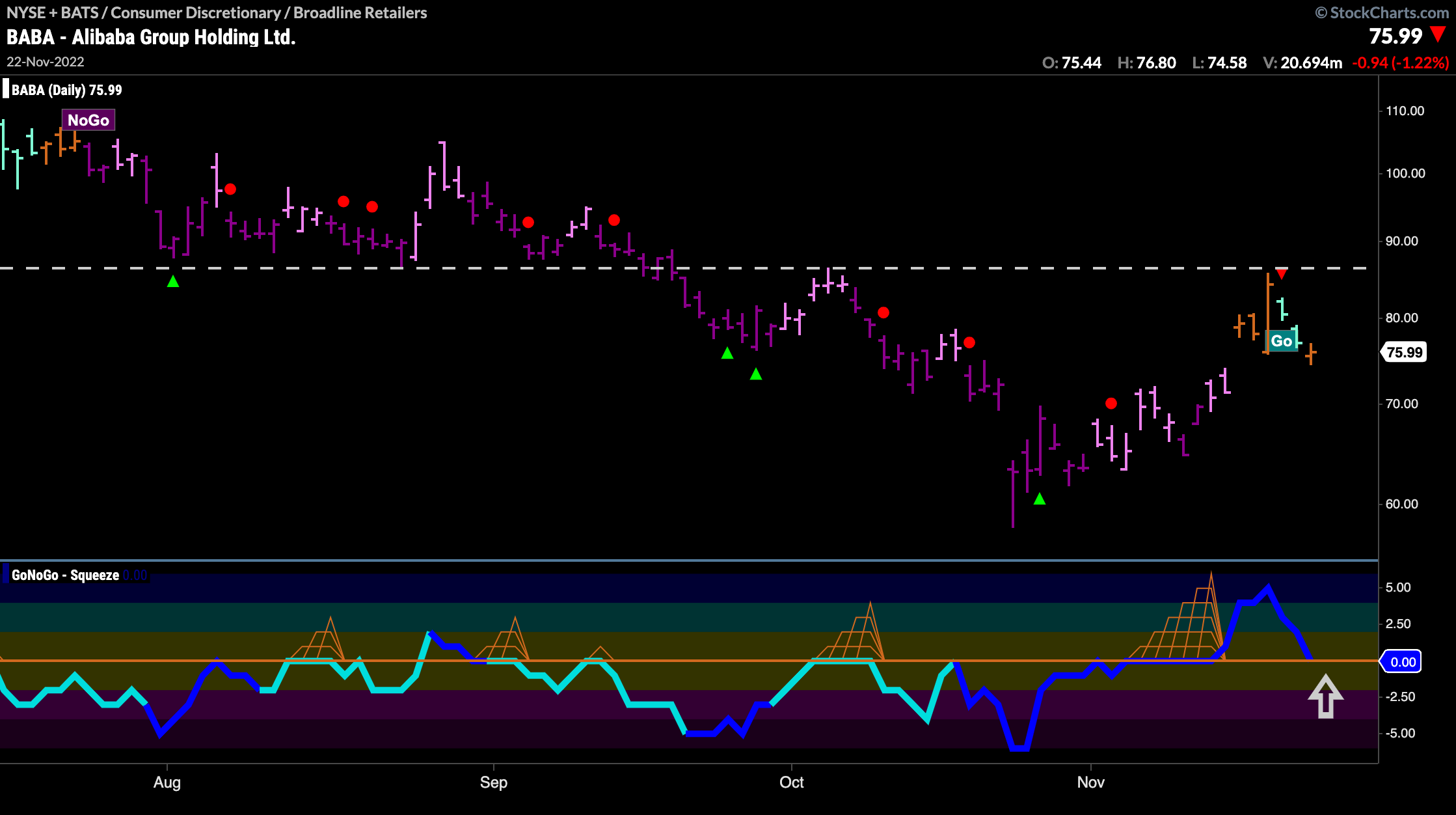Click the Broadline Retailers breadcrumb text

[x=360, y=13]
